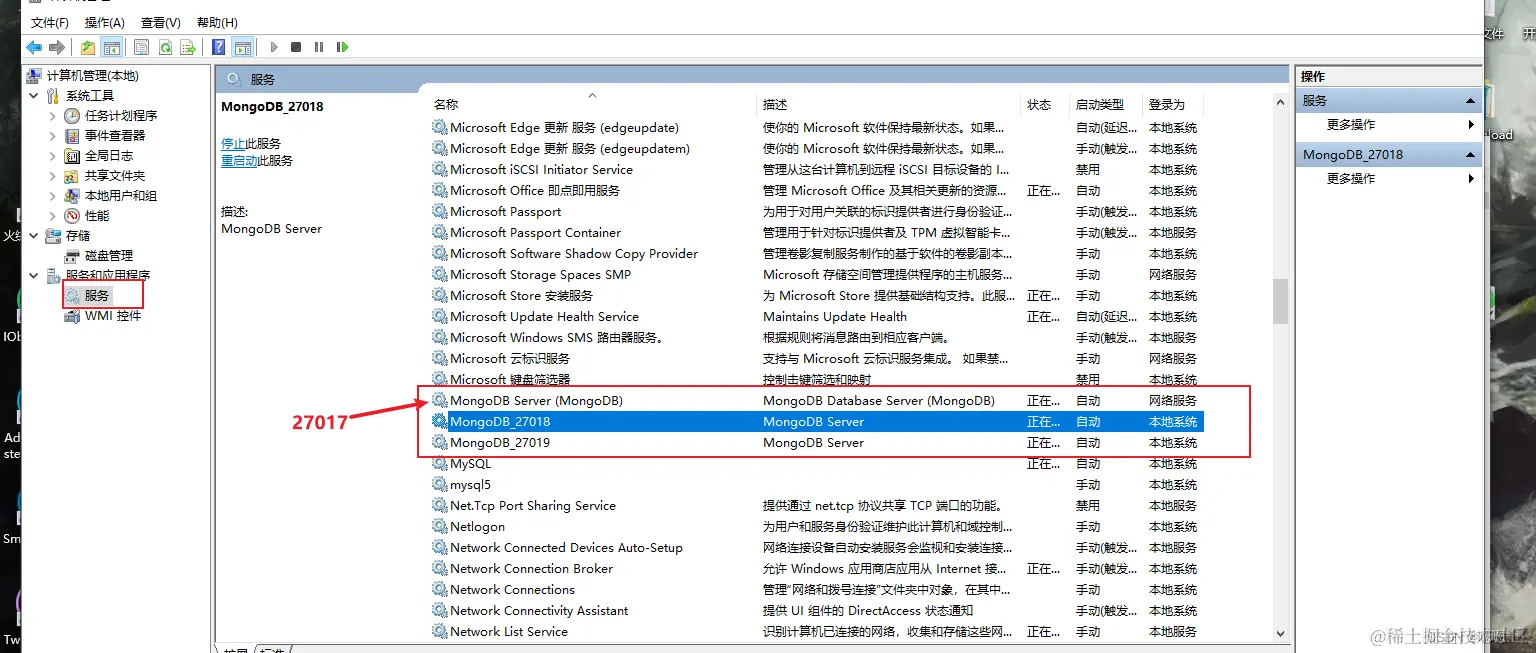Select Microsoft iSCSI Initiator Service row

point(817,170)
